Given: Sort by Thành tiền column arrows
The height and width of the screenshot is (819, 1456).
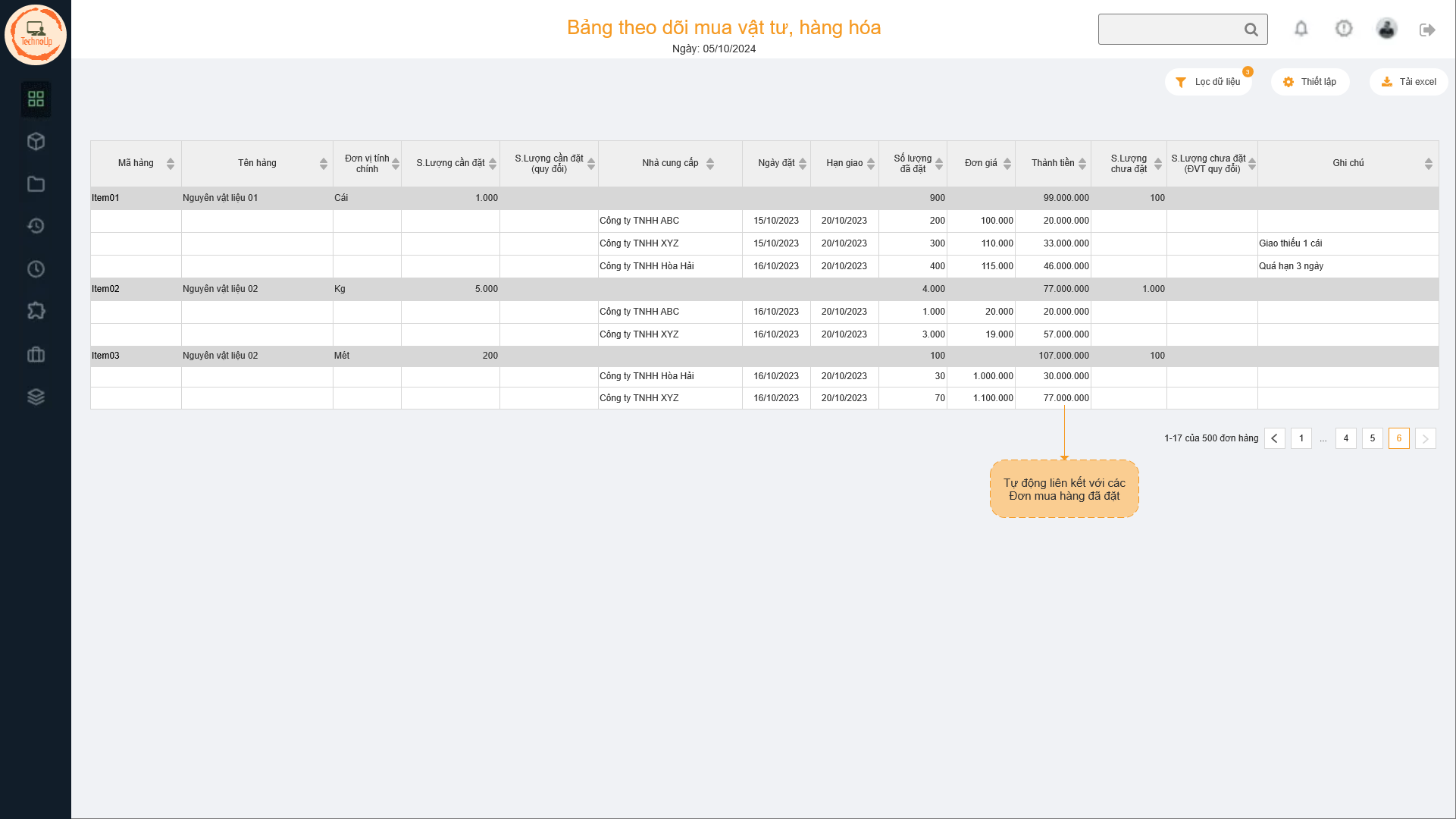Looking at the screenshot, I should [x=1082, y=164].
